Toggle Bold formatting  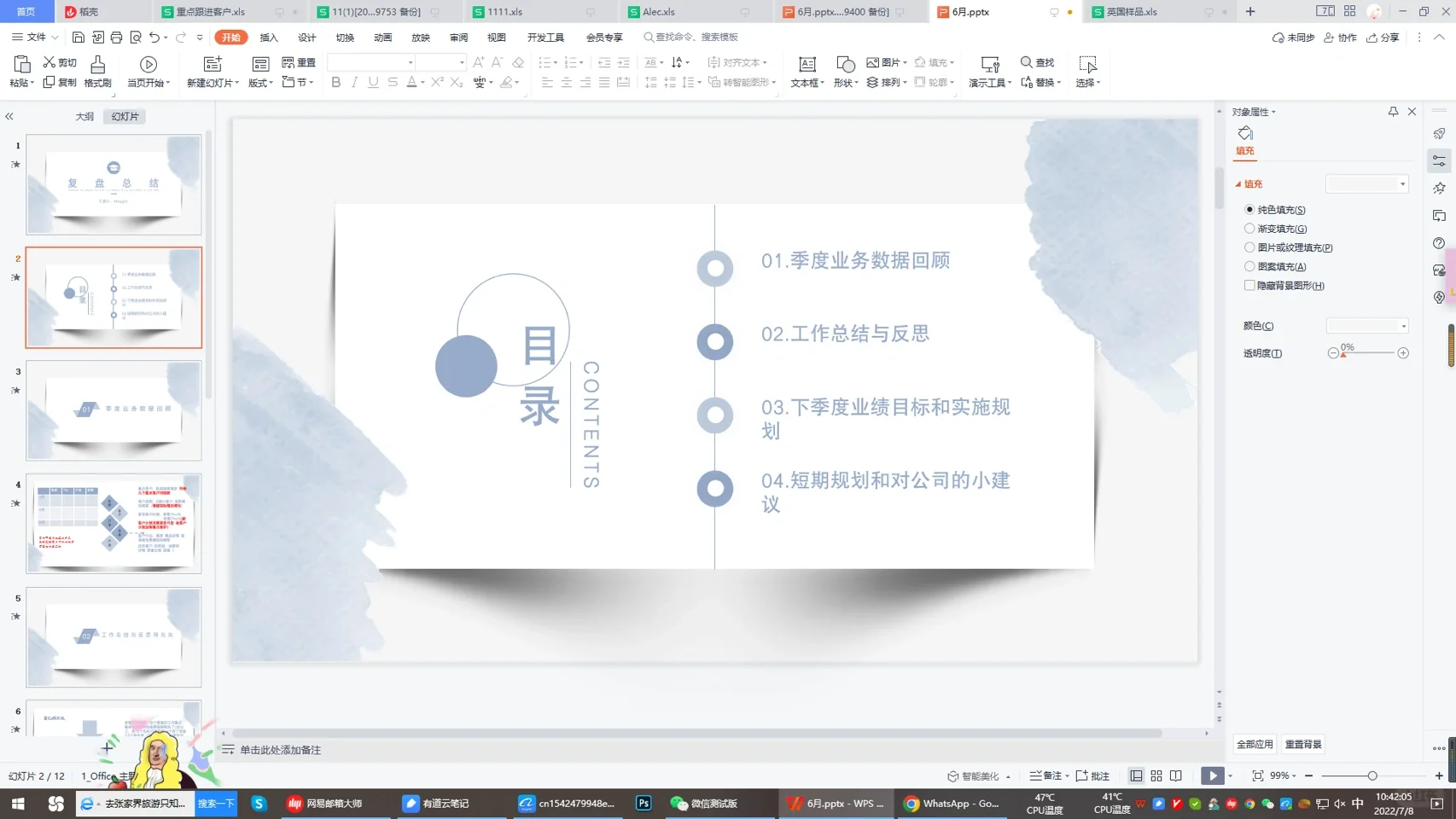[x=335, y=83]
